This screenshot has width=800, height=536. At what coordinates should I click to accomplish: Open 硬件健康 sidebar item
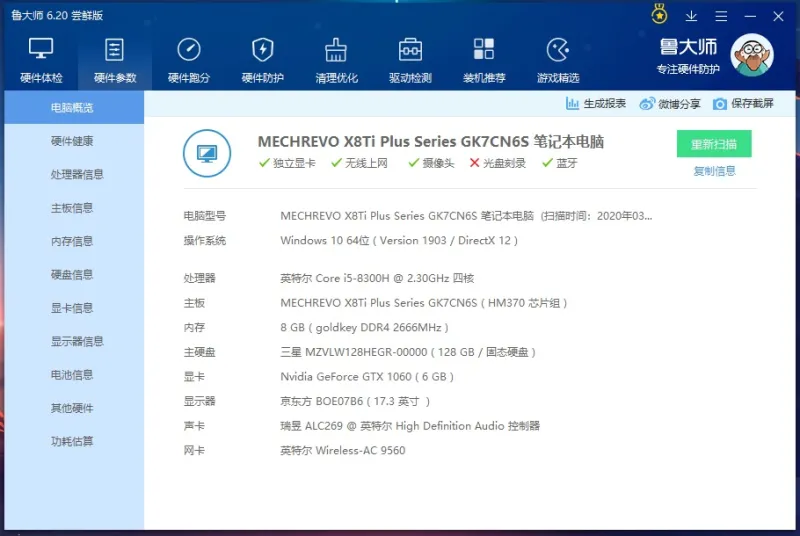pyautogui.click(x=74, y=141)
